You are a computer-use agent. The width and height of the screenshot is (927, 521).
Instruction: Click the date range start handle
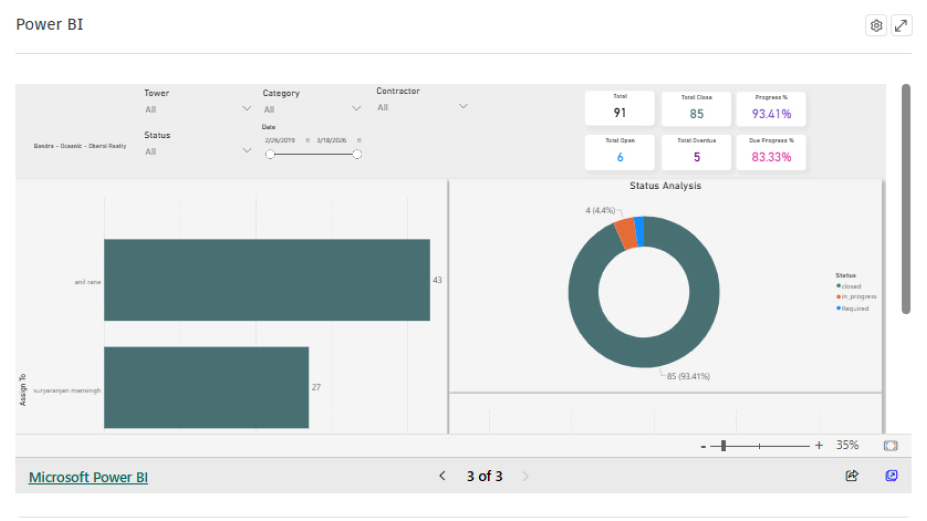tap(270, 154)
